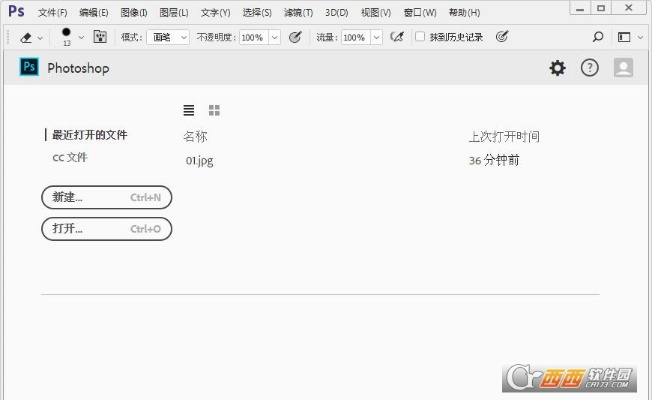Sort by 上次打开时间 column header
Viewport: 652px width, 400px height.
504,136
